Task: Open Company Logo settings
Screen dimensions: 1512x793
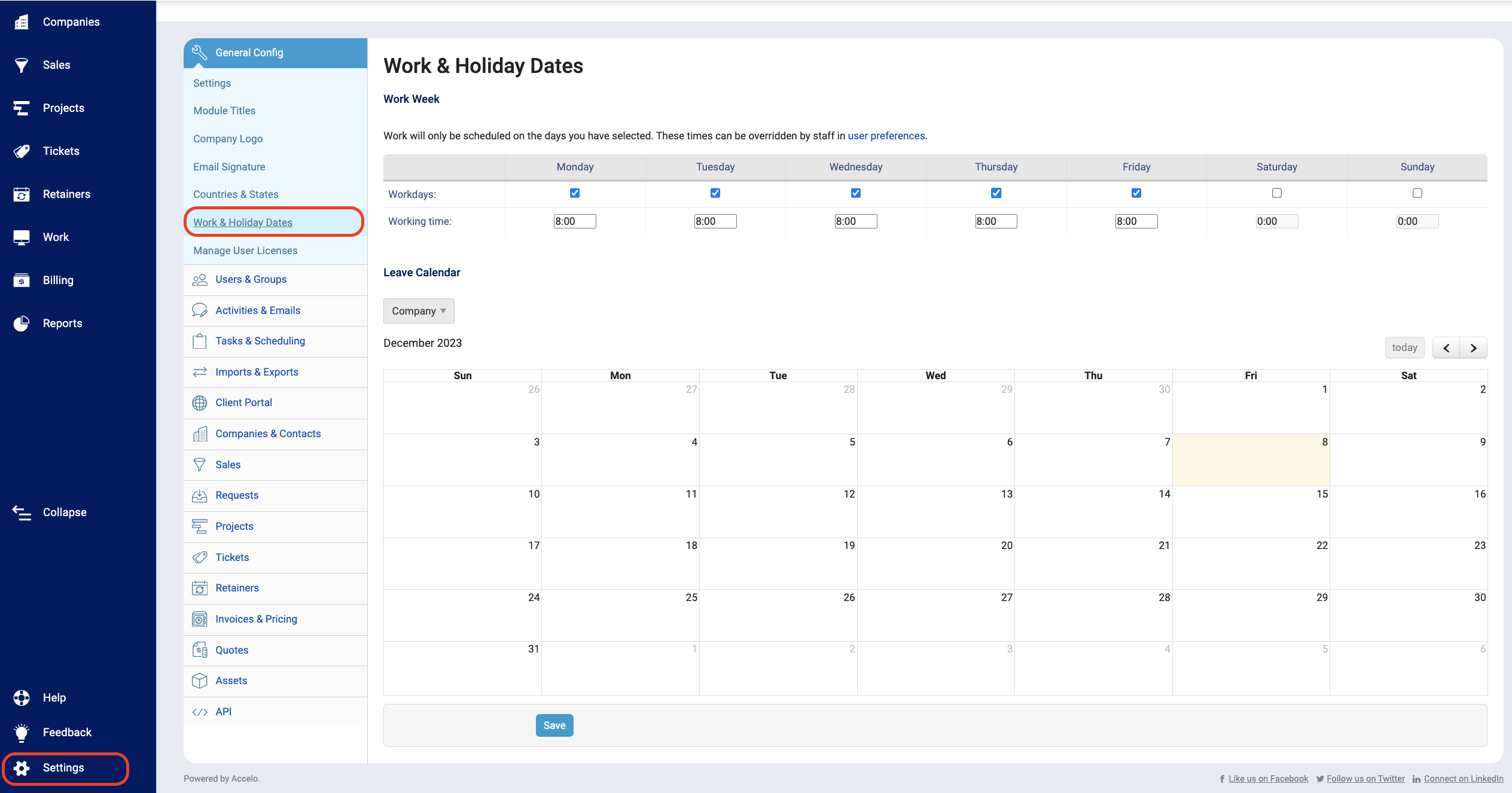Action: point(228,139)
